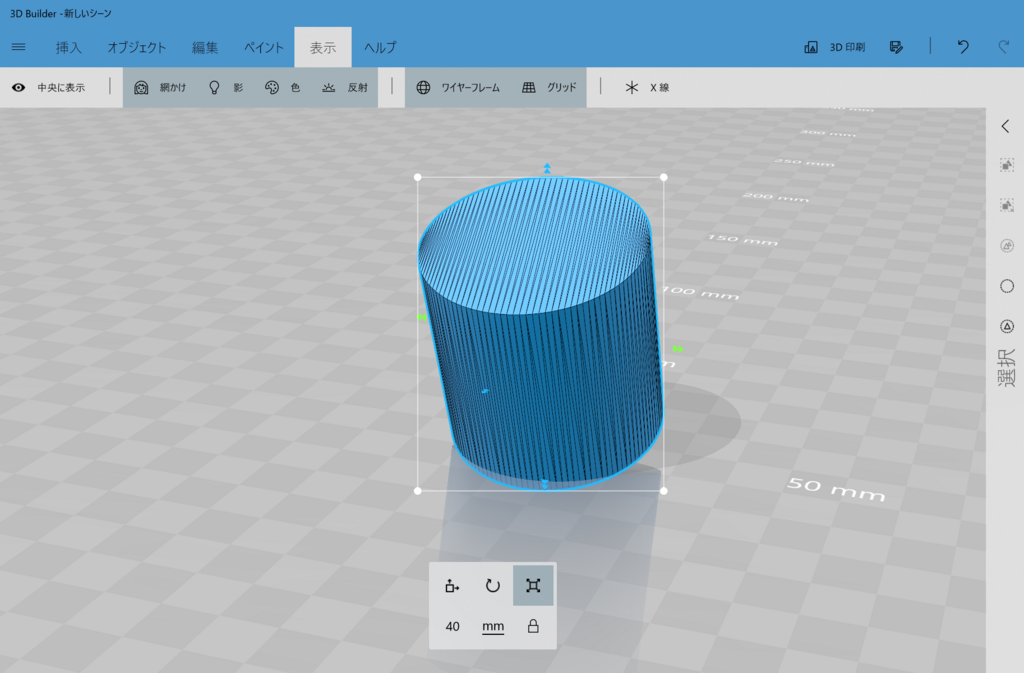Image resolution: width=1024 pixels, height=673 pixels.
Task: Redo the last undone action
Action: pos(1004,47)
